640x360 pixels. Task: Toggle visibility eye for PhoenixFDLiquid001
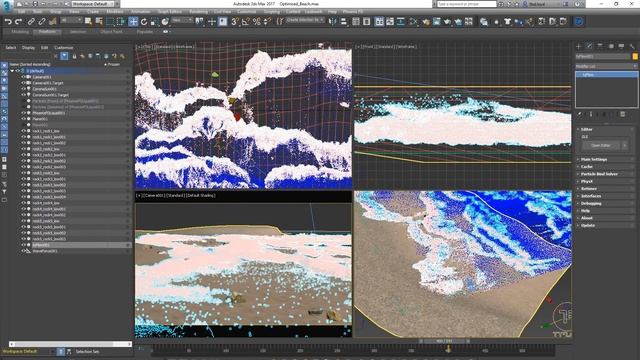[x=23, y=113]
